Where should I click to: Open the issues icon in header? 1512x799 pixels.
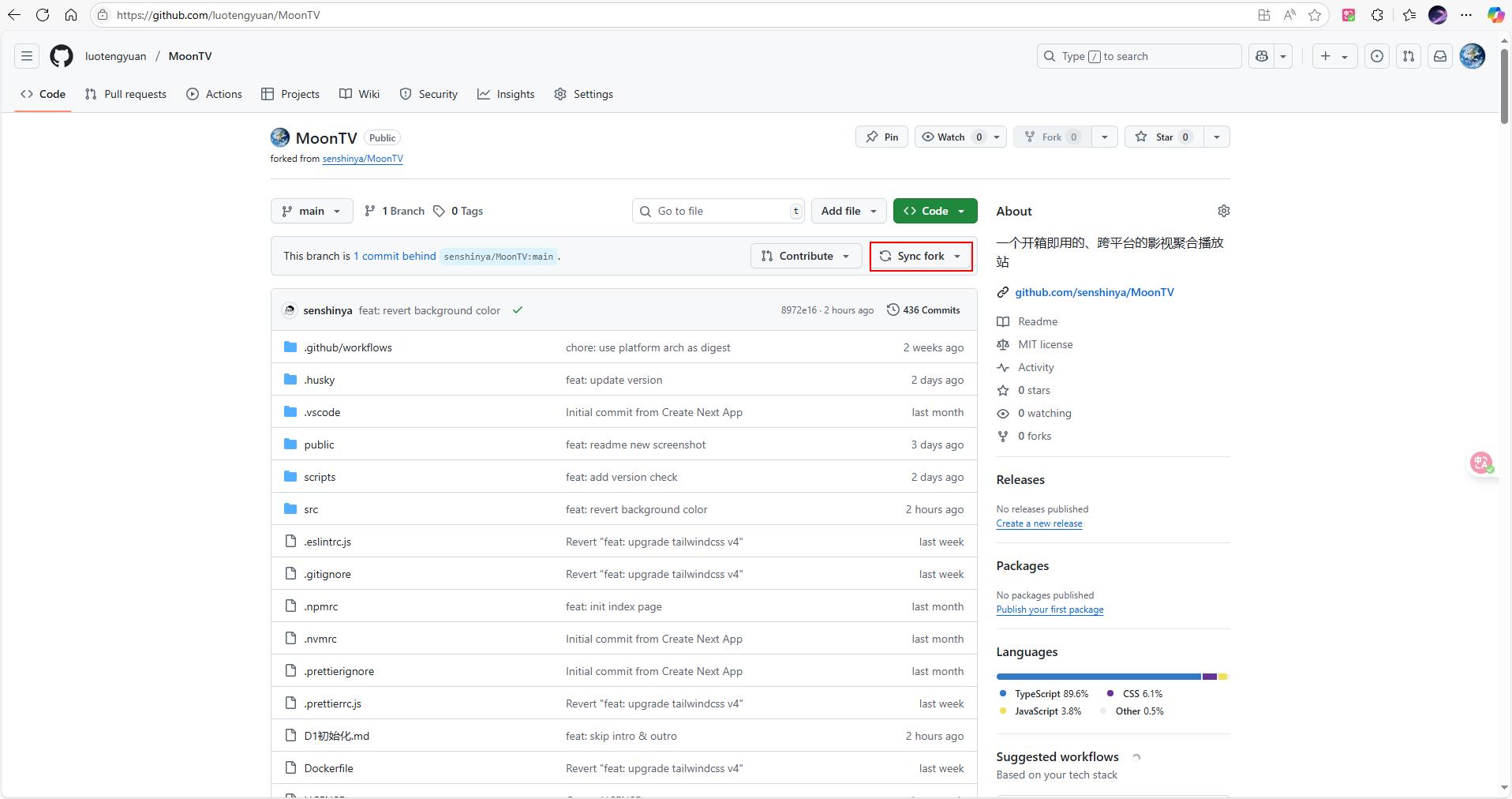coord(1377,56)
